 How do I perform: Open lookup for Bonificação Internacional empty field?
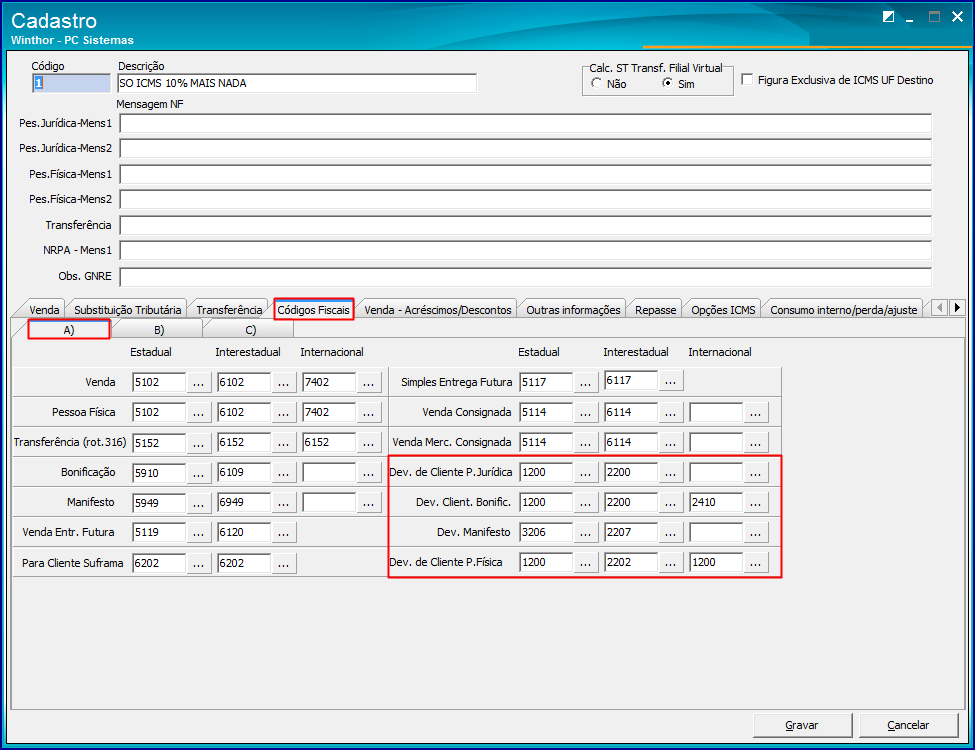coord(369,473)
